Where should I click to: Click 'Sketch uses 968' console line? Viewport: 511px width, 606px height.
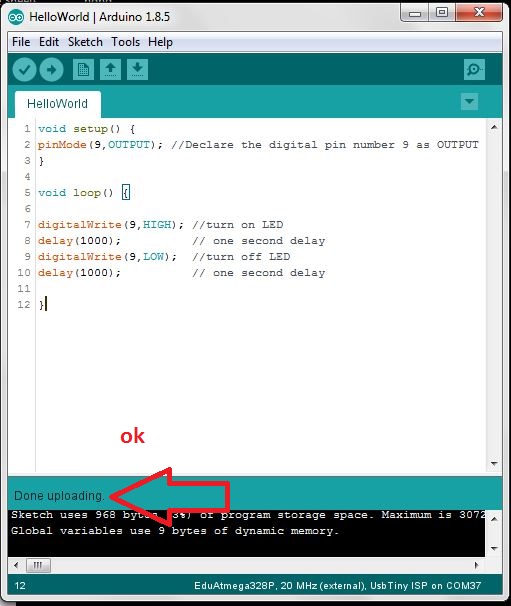[247, 515]
